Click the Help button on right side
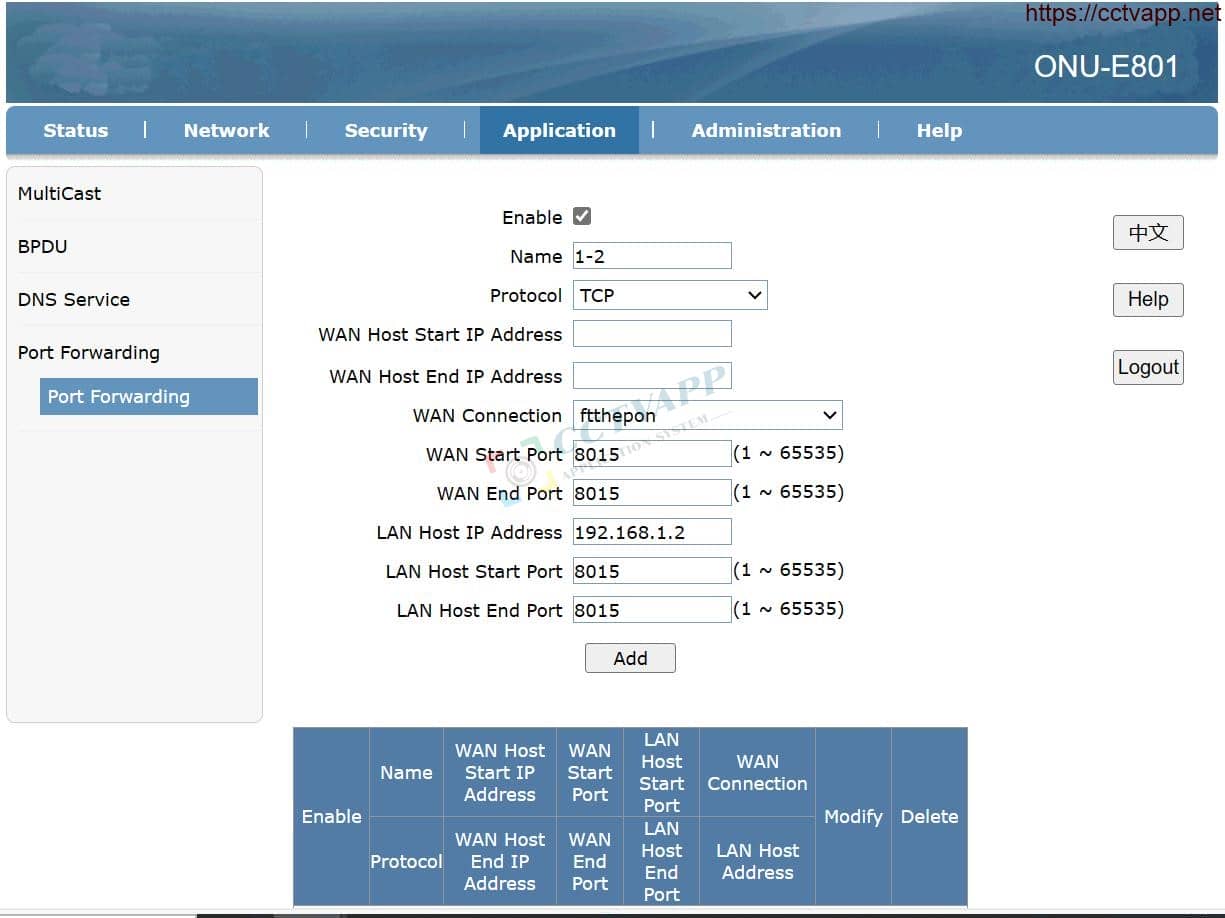 (1148, 299)
